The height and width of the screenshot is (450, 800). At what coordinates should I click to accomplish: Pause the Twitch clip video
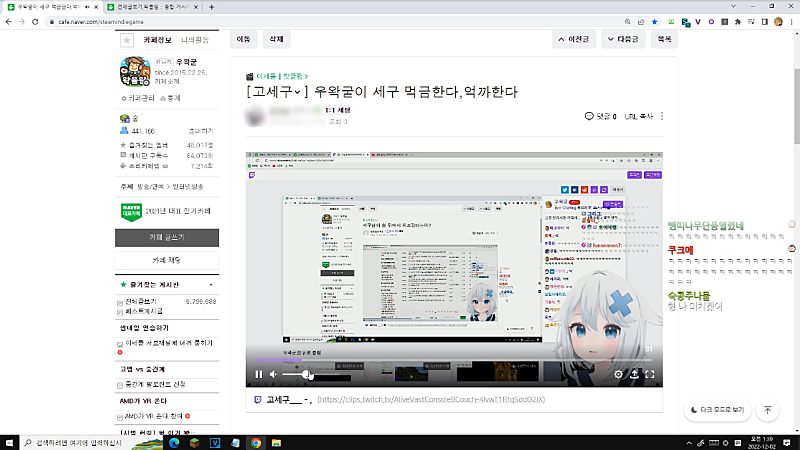[x=258, y=374]
